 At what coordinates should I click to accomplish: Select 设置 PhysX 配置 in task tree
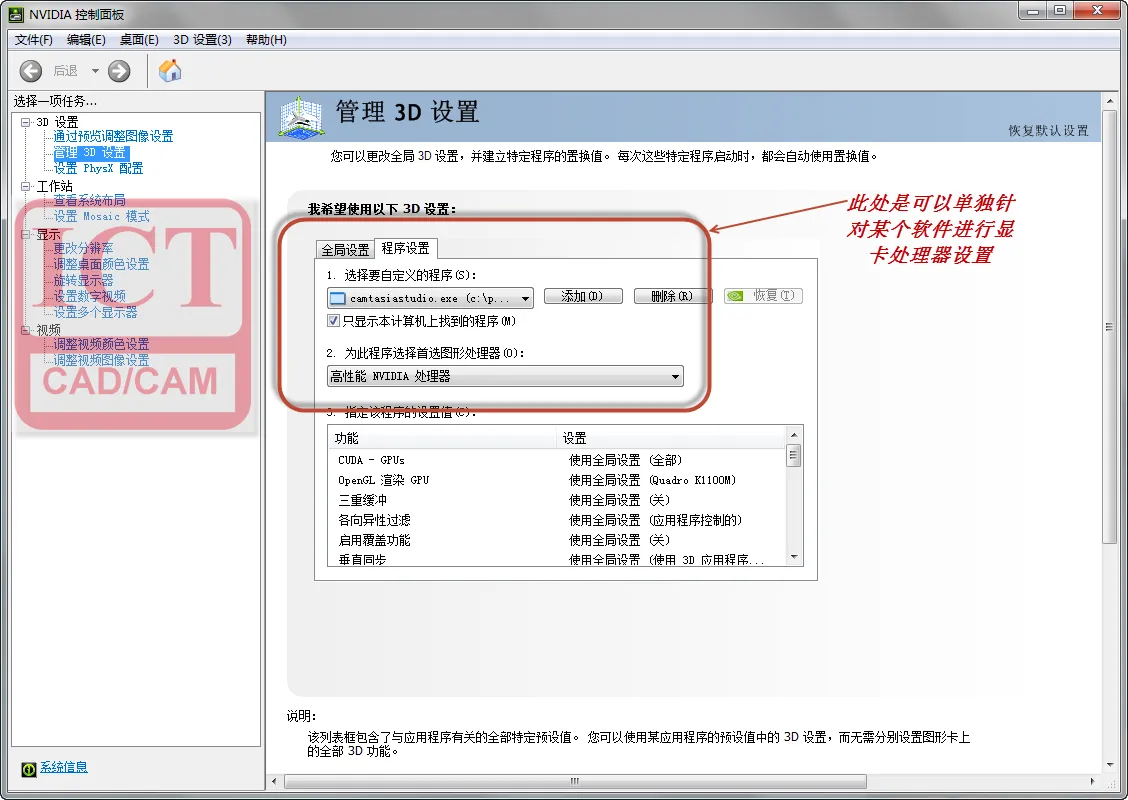[x=98, y=168]
